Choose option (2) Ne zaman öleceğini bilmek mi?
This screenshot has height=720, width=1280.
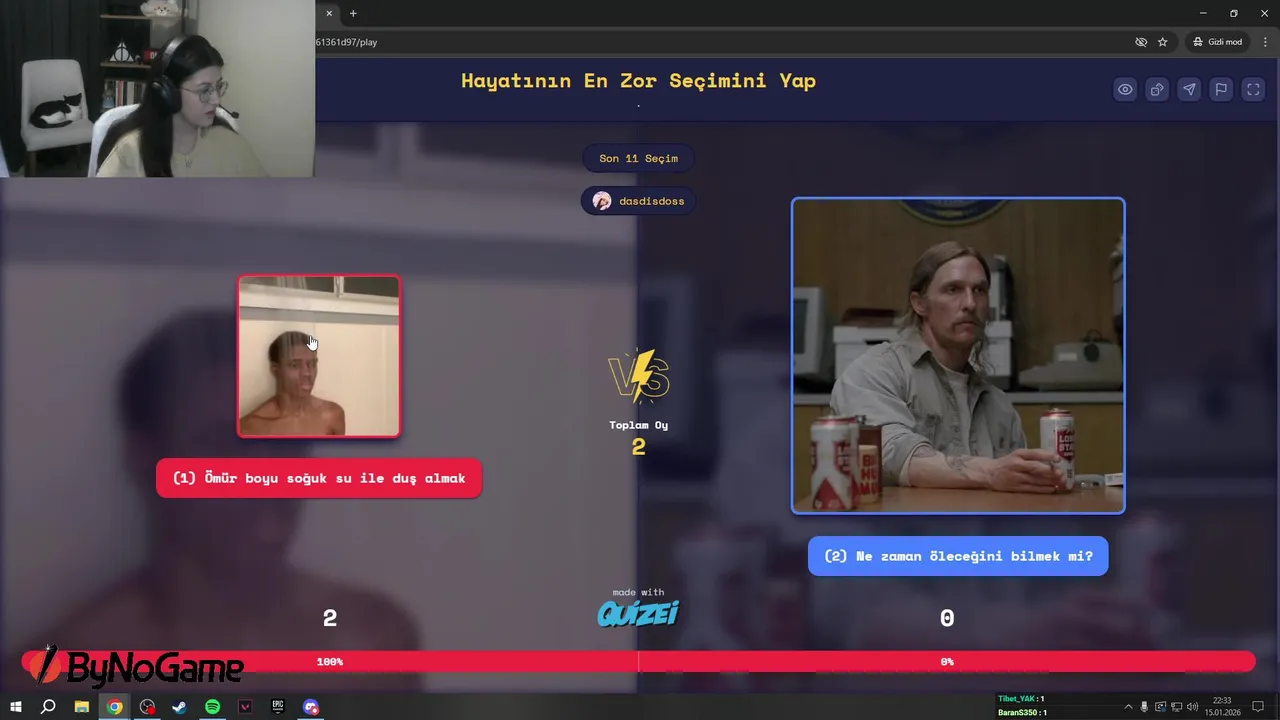958,556
